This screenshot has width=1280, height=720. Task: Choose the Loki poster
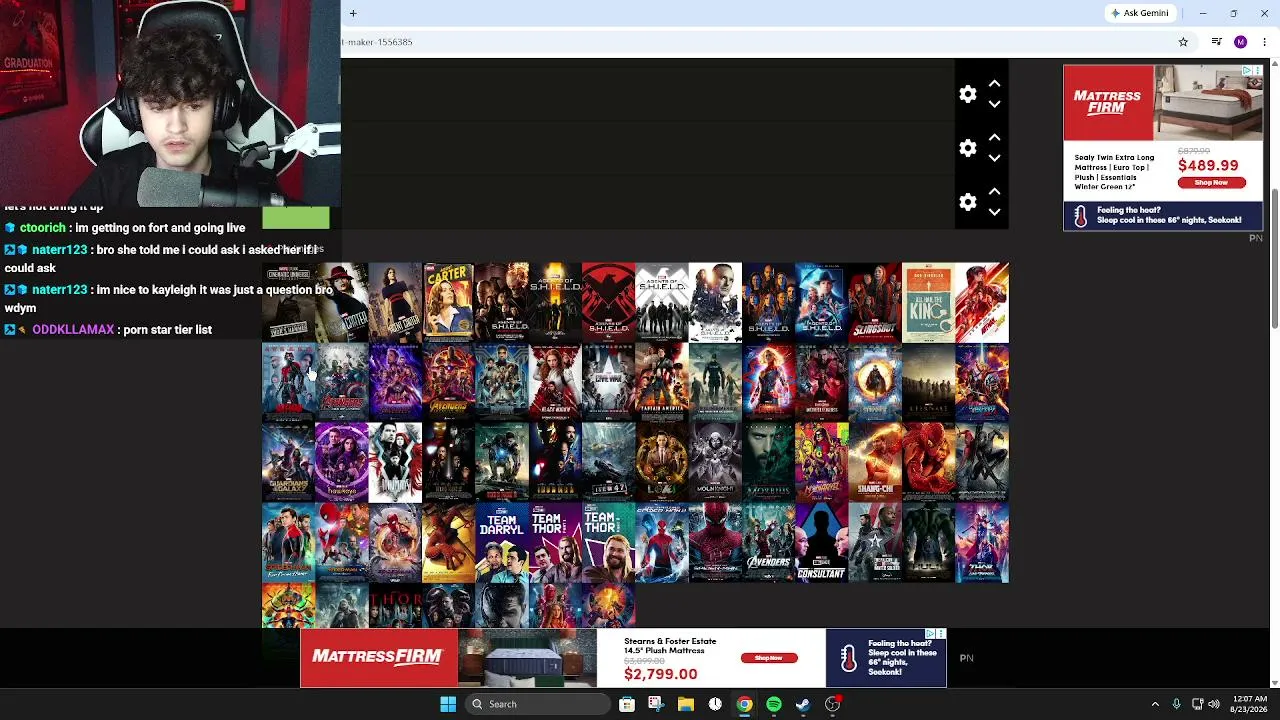pos(661,462)
